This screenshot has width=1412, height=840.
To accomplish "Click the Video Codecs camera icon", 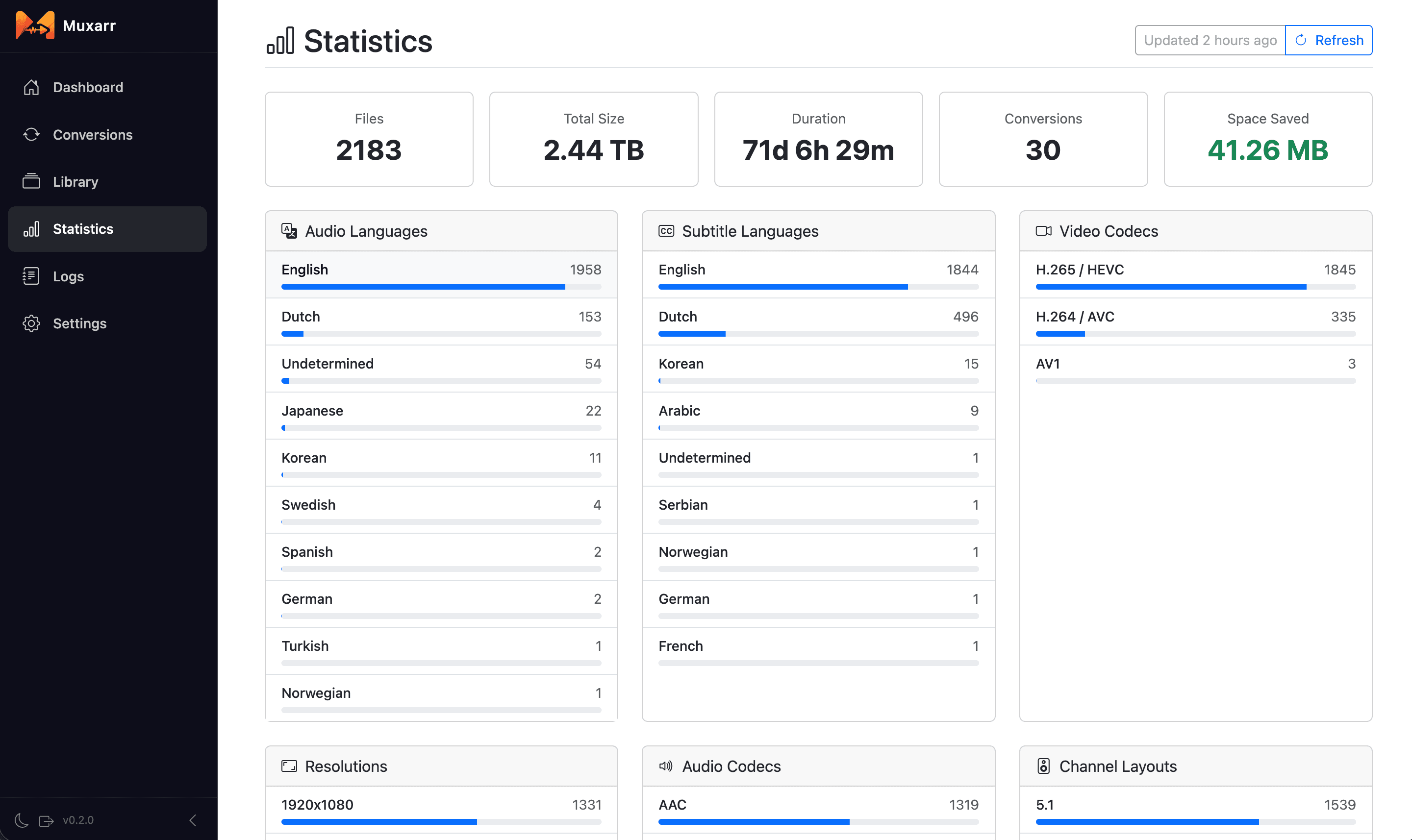I will tap(1044, 231).
